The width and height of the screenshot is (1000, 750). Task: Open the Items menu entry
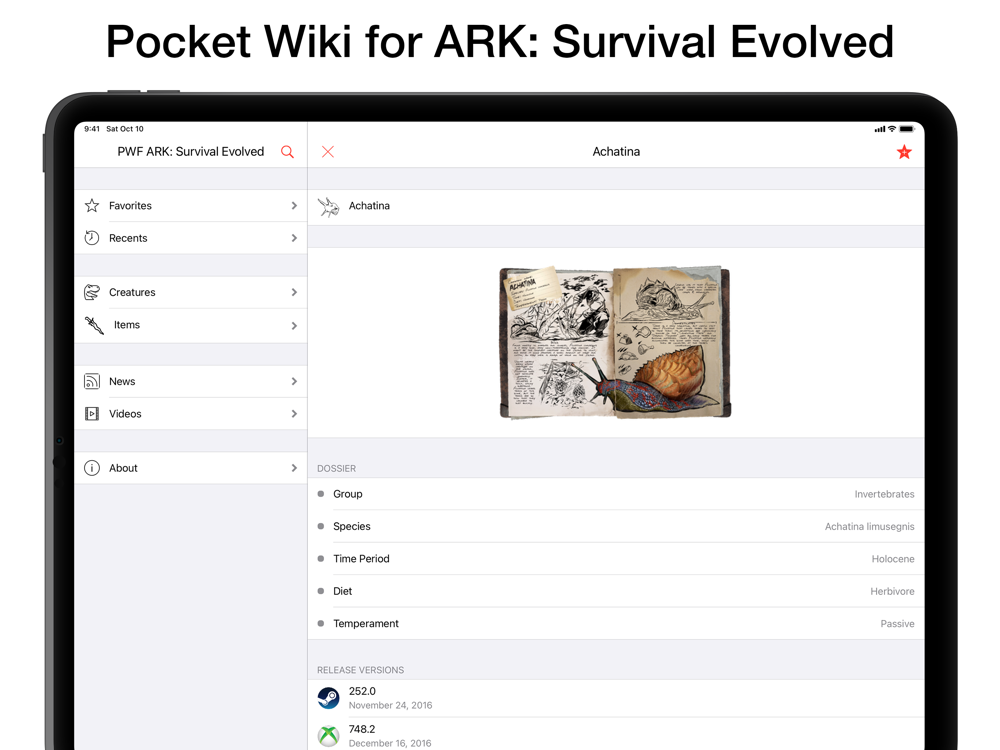pyautogui.click(x=191, y=326)
